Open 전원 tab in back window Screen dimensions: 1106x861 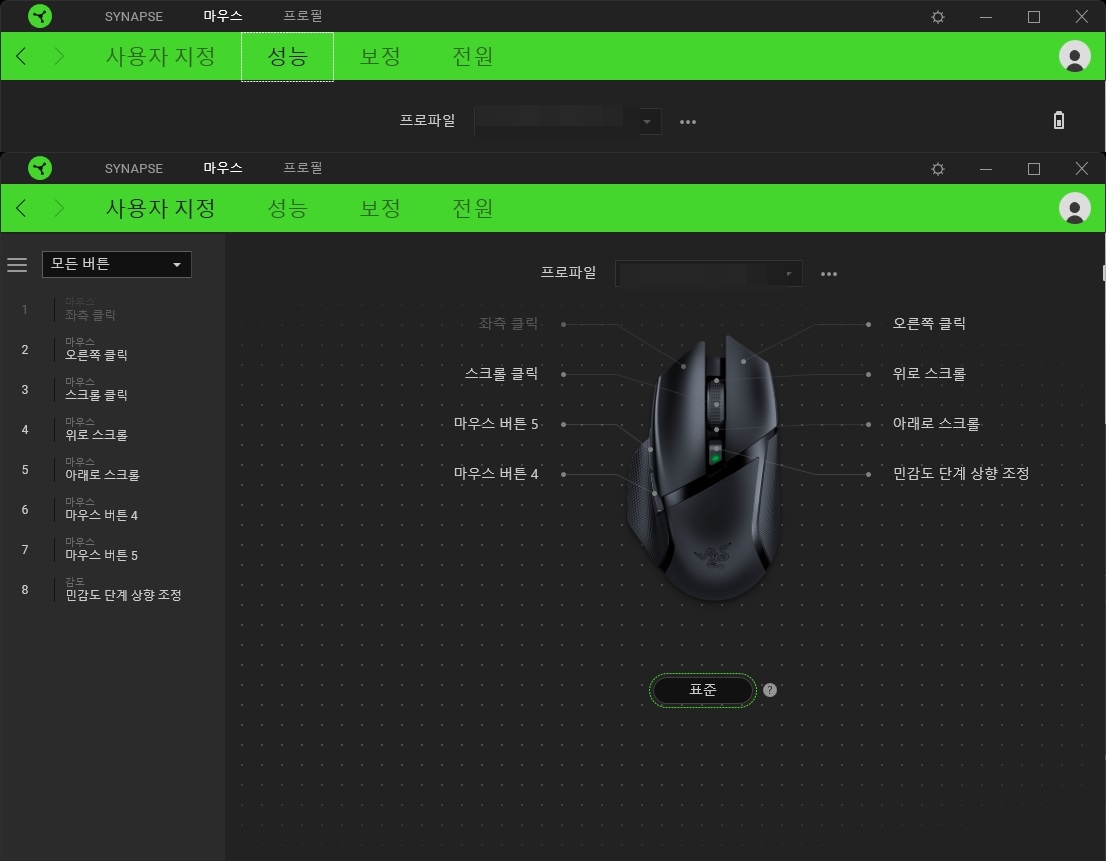pos(473,56)
